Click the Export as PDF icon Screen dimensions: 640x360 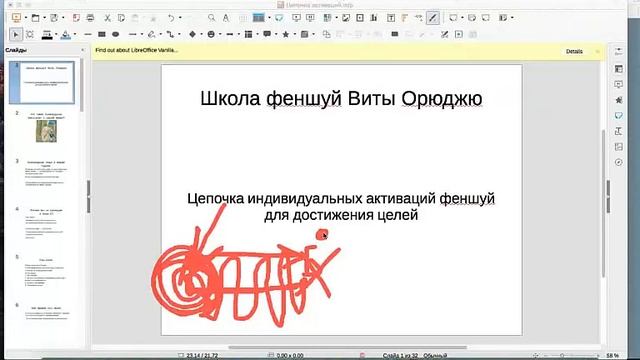[x=76, y=18]
